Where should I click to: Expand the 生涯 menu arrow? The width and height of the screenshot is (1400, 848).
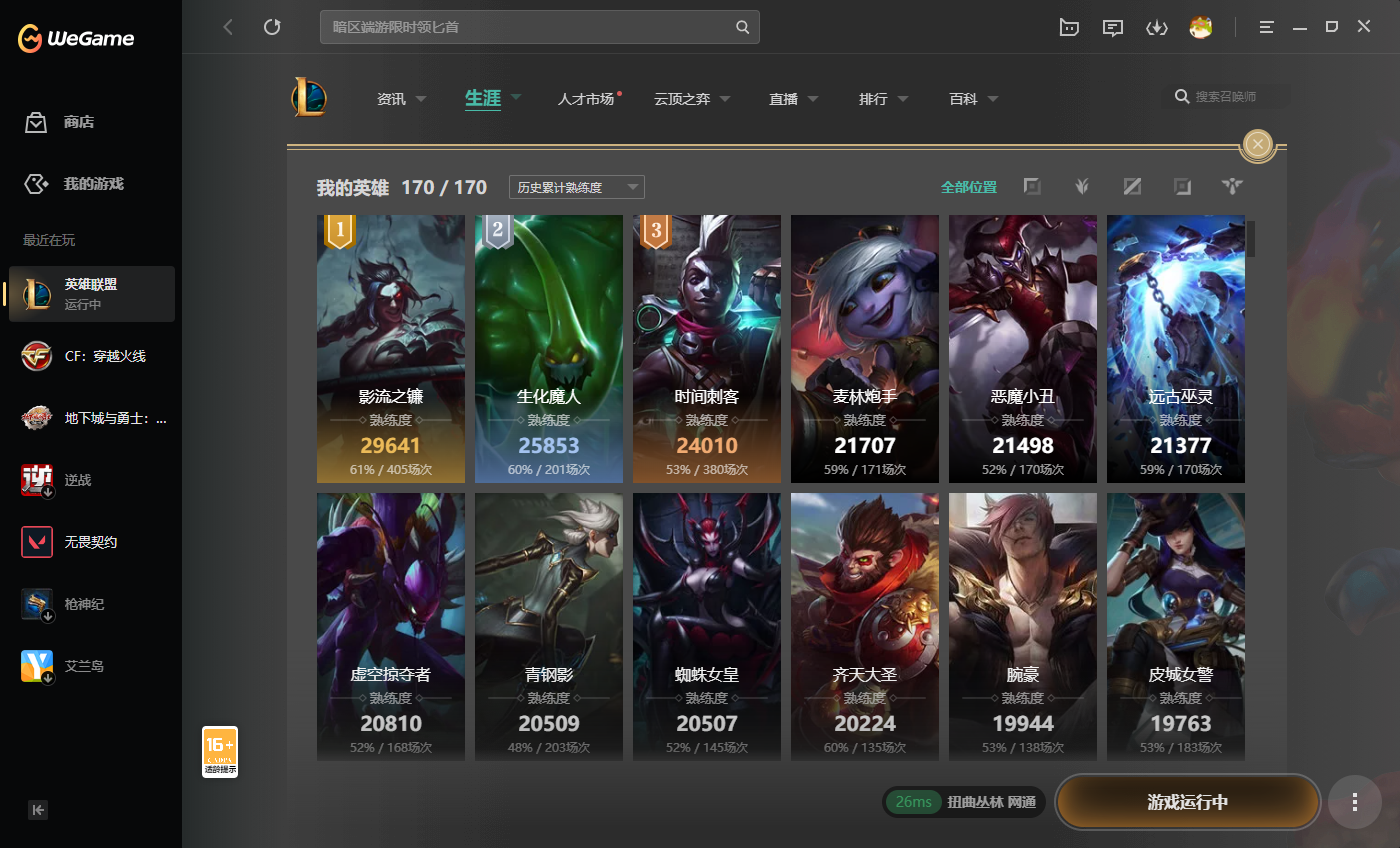pos(516,97)
